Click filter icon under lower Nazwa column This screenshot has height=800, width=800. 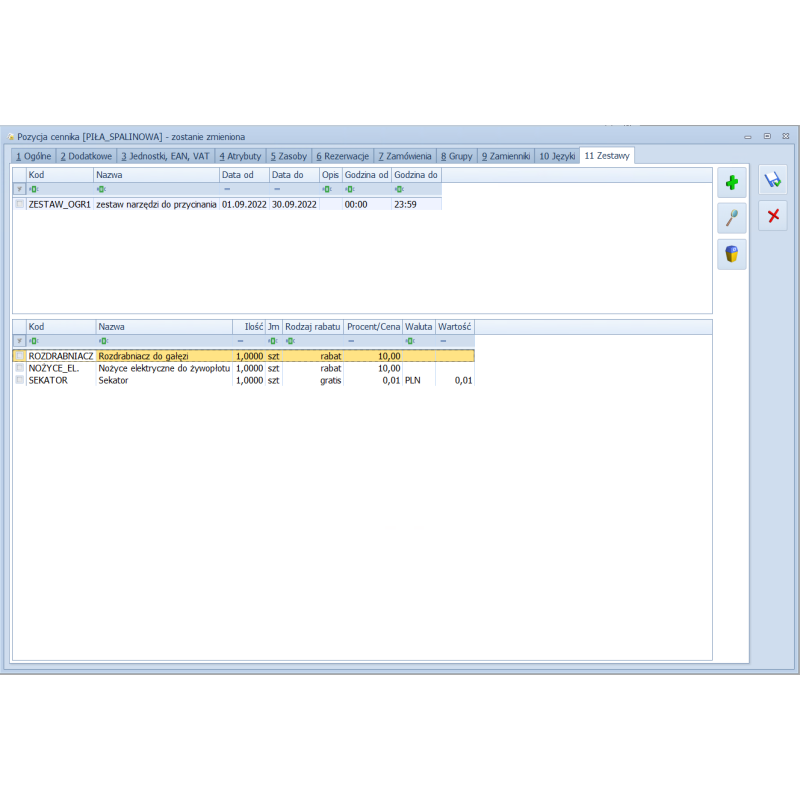pos(102,341)
